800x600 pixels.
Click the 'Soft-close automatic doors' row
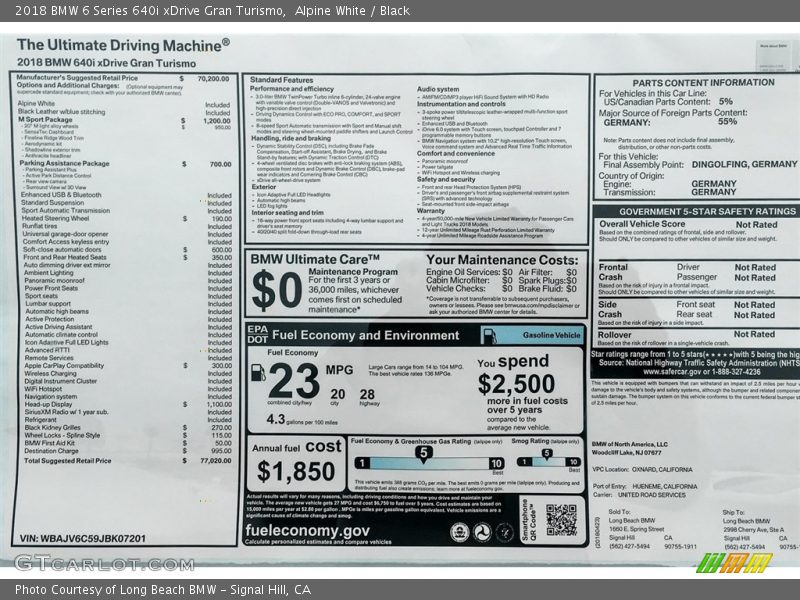tap(127, 249)
